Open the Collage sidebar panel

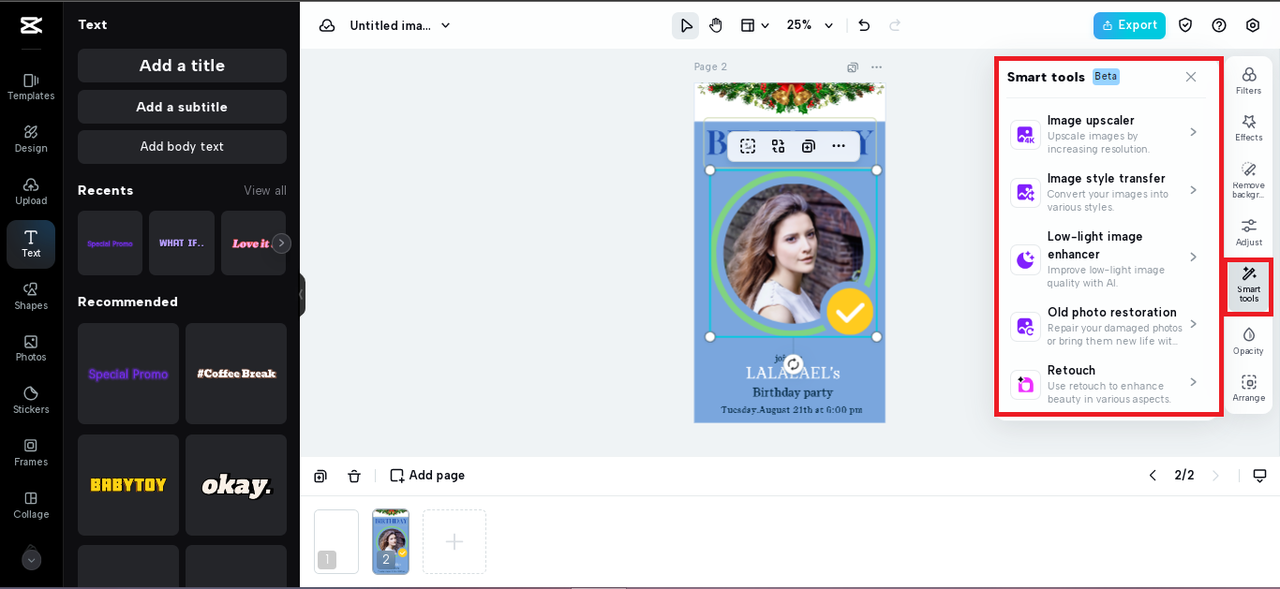point(31,505)
